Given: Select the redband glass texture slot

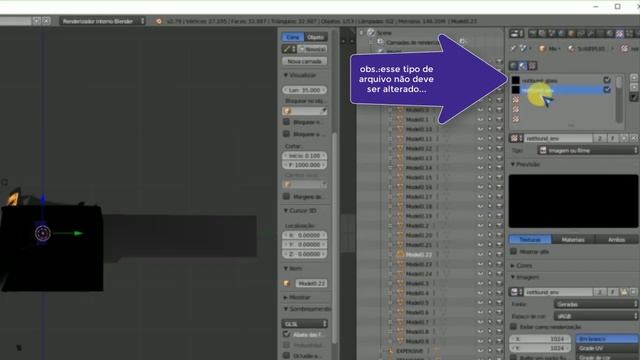Looking at the screenshot, I should point(562,80).
